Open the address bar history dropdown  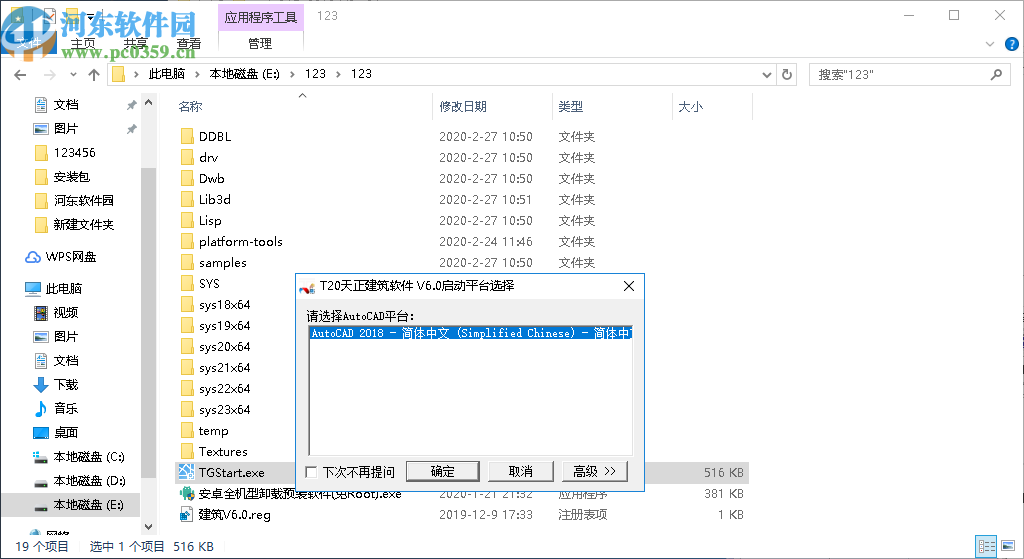click(x=767, y=74)
